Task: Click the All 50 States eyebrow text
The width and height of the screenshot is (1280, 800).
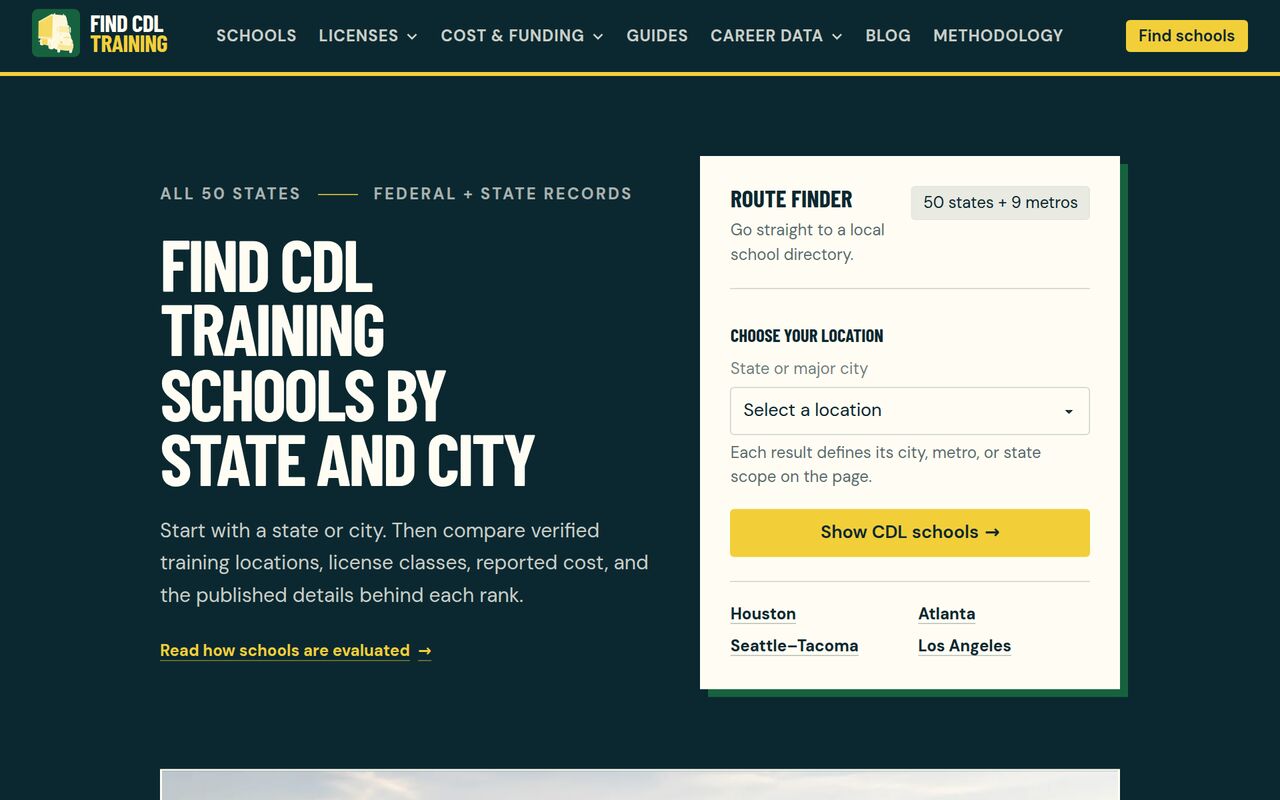Action: point(230,194)
